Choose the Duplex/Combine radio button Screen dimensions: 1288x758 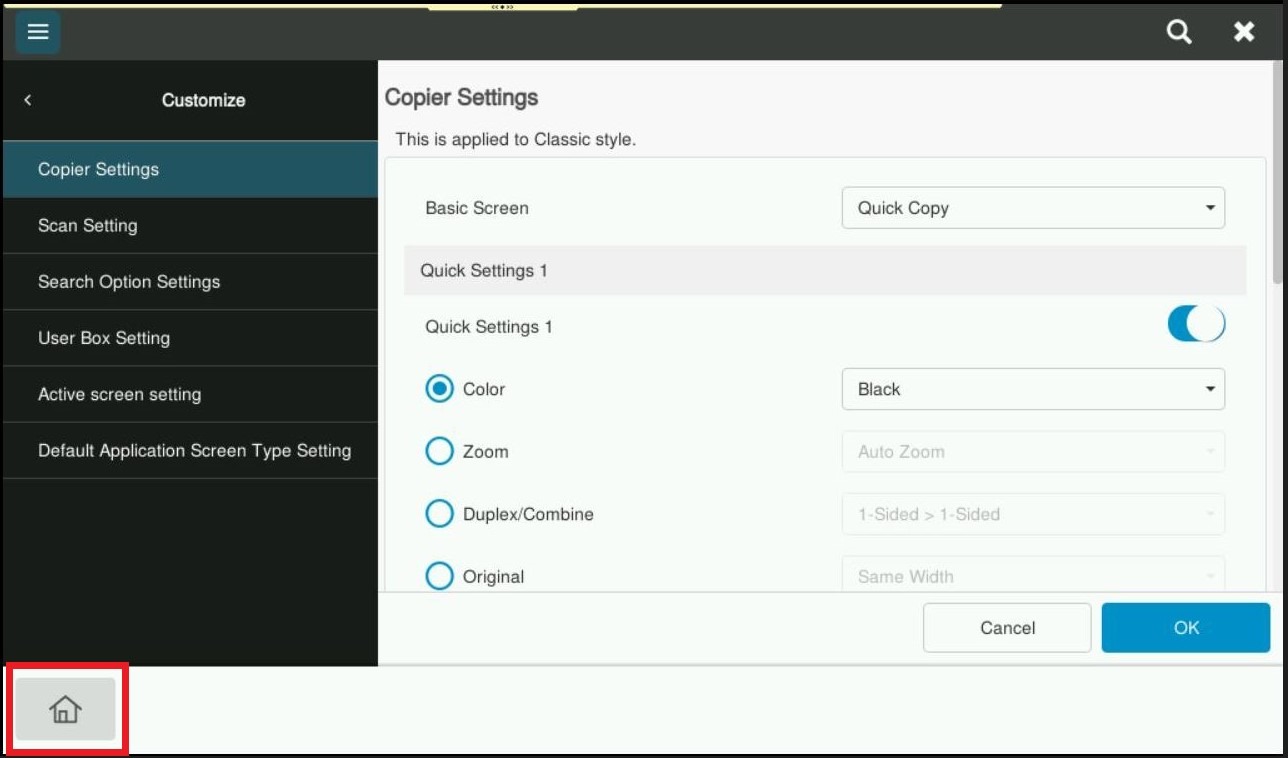click(439, 514)
